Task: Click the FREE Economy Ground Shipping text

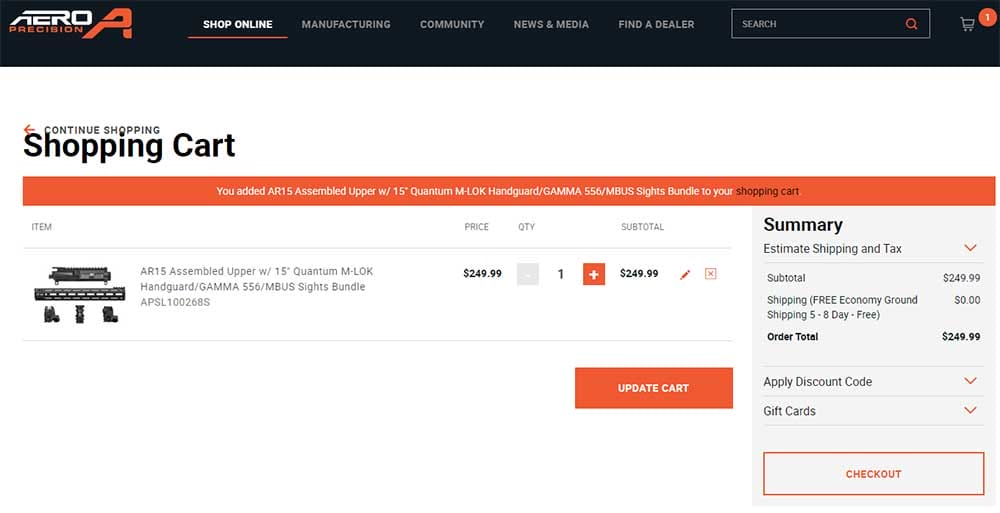Action: [842, 307]
